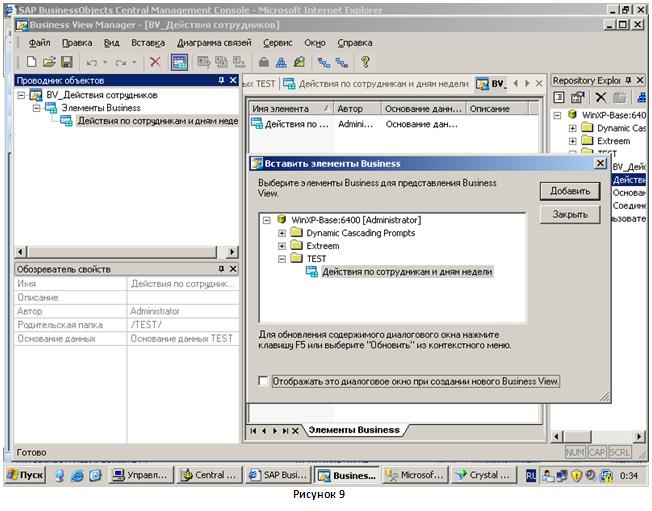Toggle 'Отображать это диалоговое окно' checkbox
This screenshot has height=511, width=652.
point(263,381)
